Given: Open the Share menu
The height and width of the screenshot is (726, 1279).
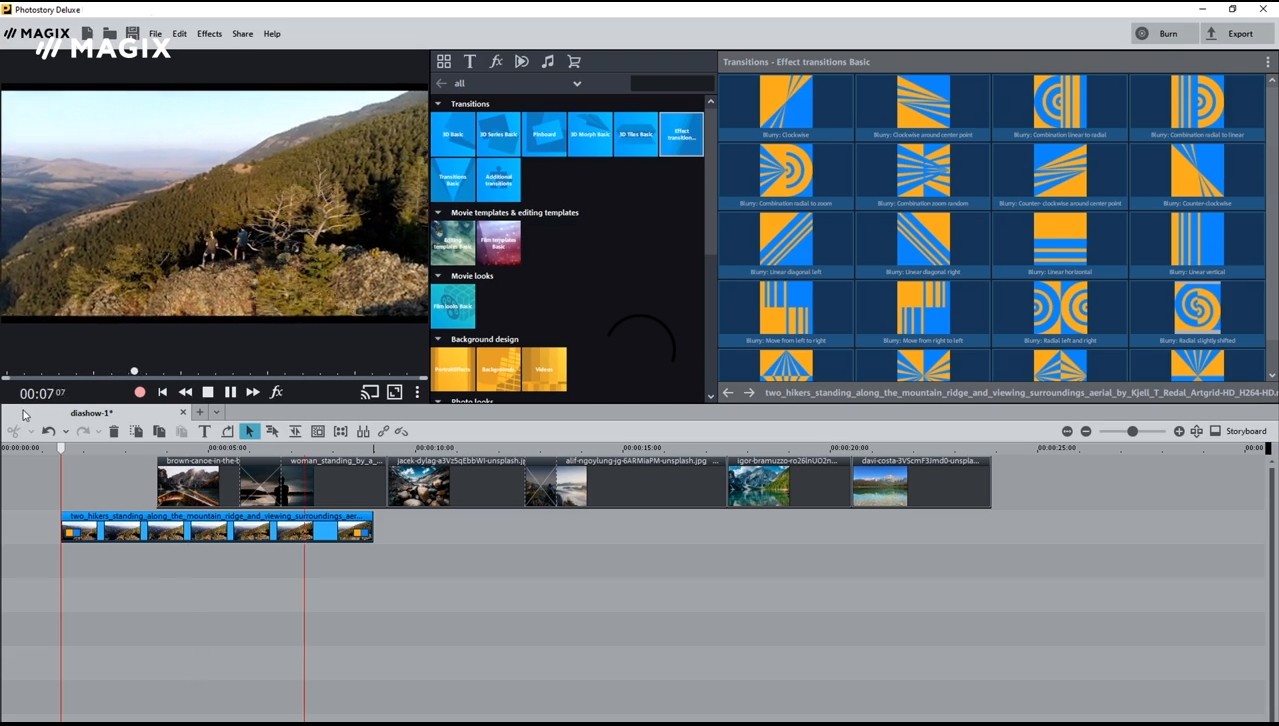Looking at the screenshot, I should [x=242, y=34].
